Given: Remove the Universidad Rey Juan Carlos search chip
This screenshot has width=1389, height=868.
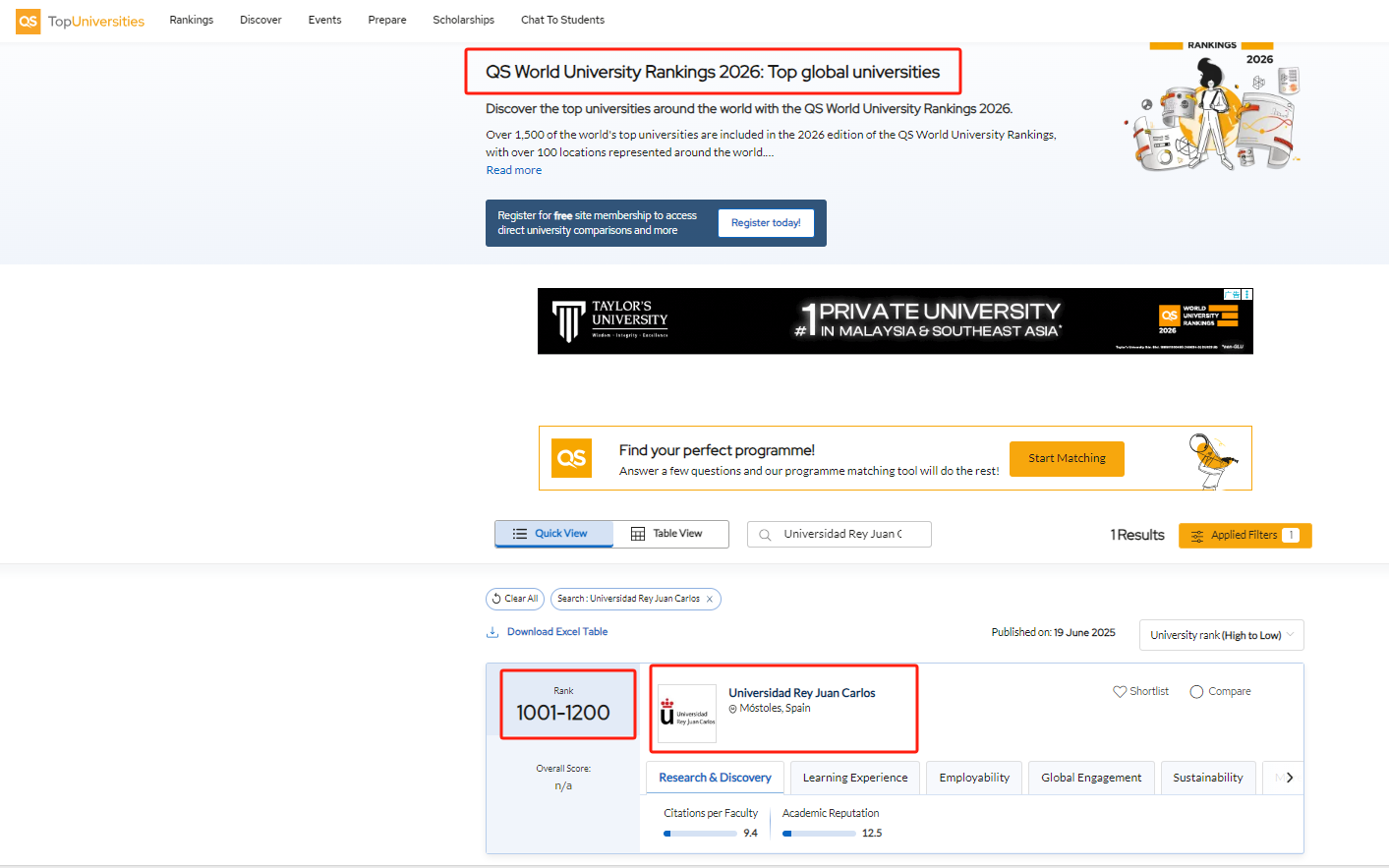Looking at the screenshot, I should point(710,599).
